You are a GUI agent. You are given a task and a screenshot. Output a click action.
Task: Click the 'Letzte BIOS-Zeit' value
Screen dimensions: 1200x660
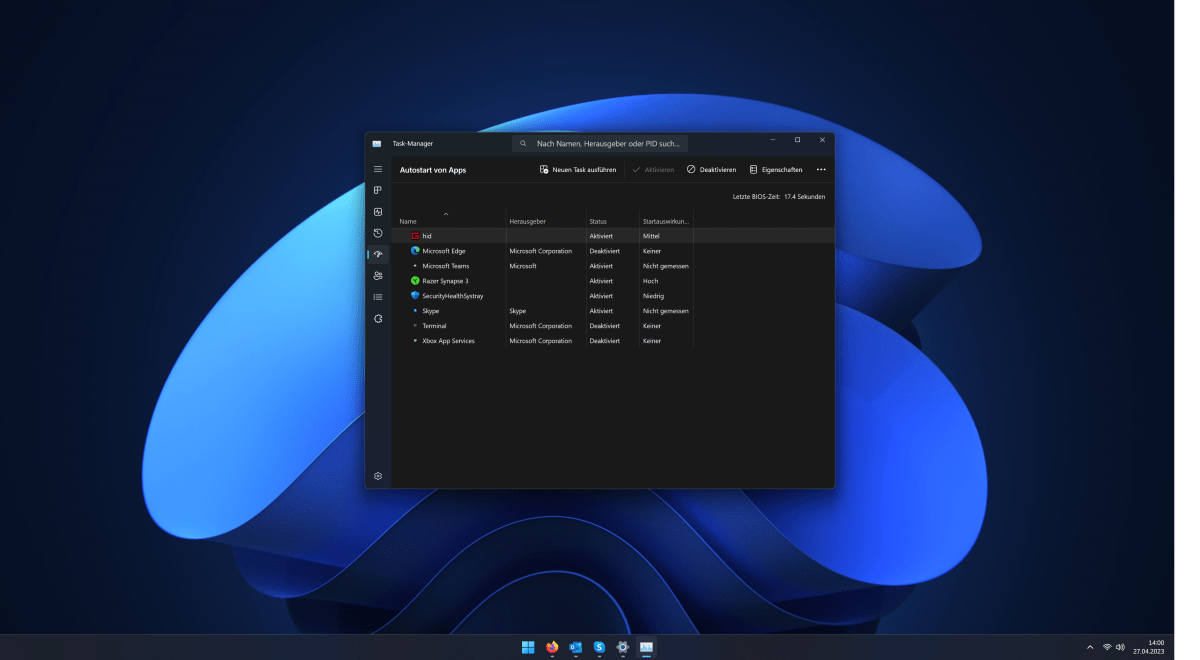point(805,197)
